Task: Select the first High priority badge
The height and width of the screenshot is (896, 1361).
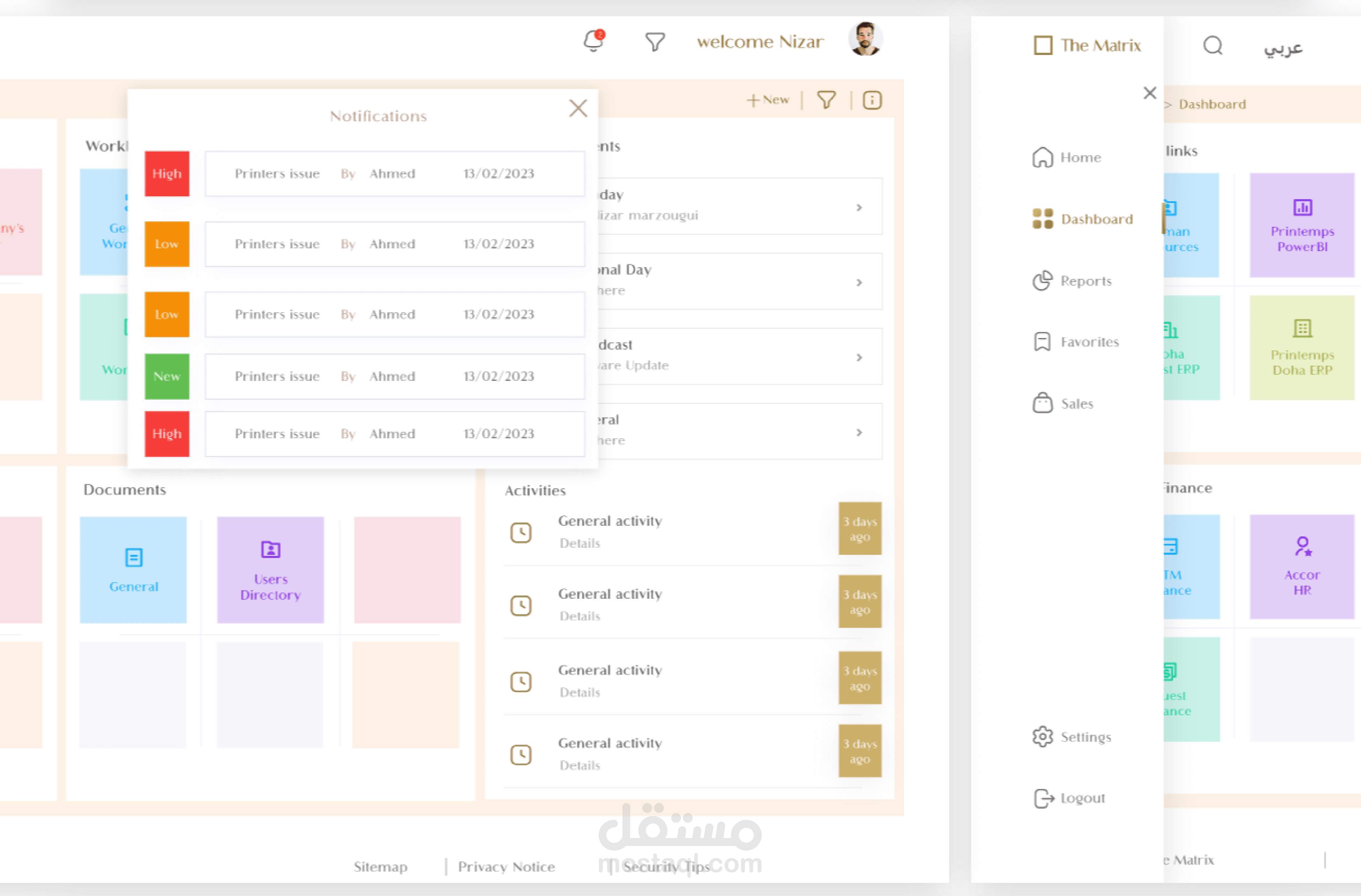Action: [x=167, y=173]
